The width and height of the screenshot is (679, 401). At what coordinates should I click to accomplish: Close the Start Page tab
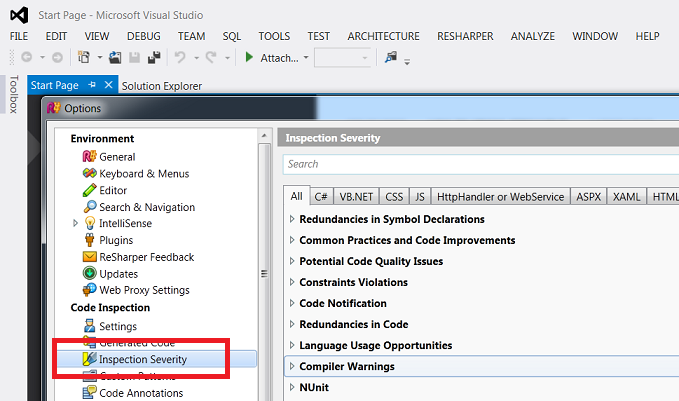pos(108,85)
